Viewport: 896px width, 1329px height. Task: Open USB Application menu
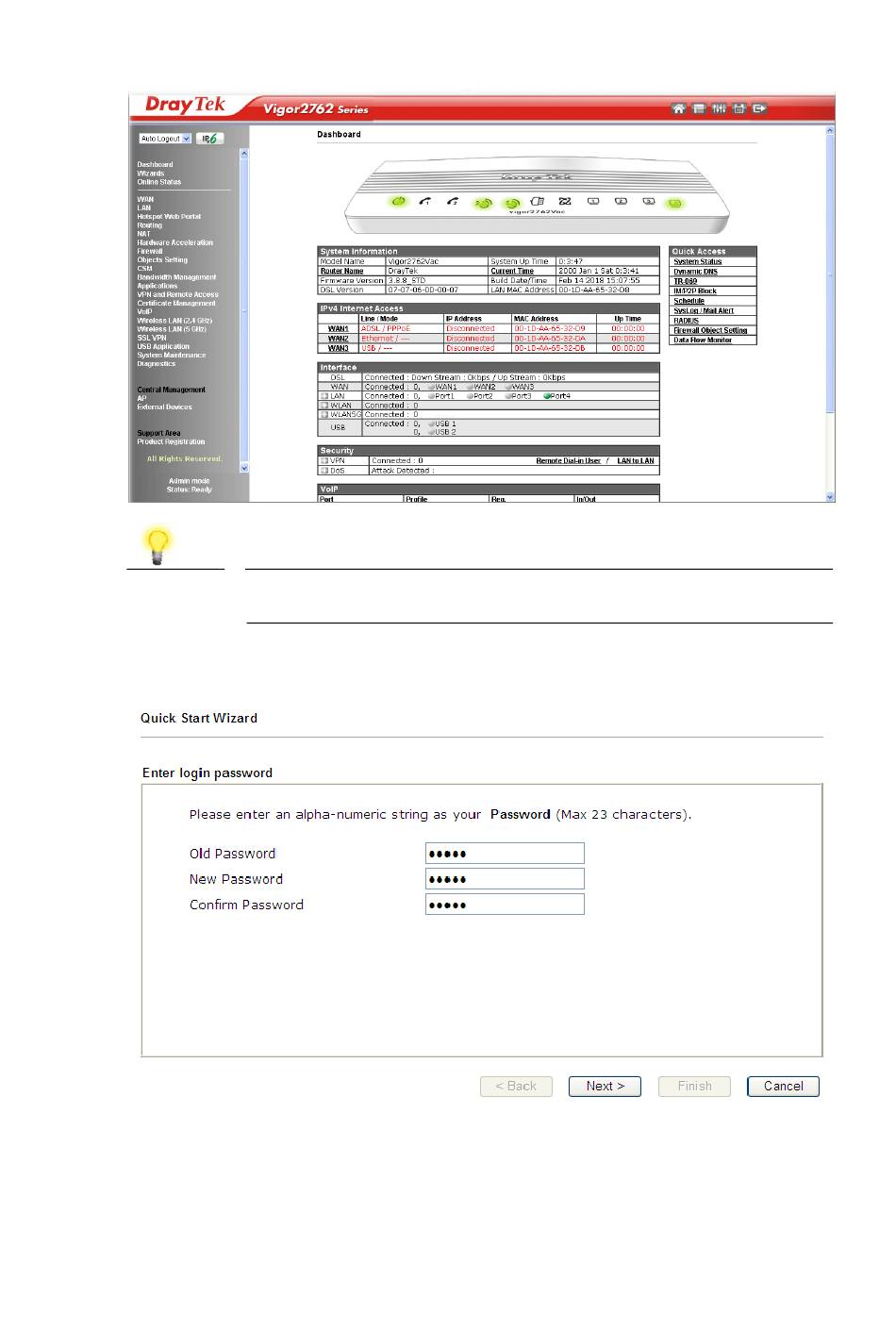(x=163, y=347)
